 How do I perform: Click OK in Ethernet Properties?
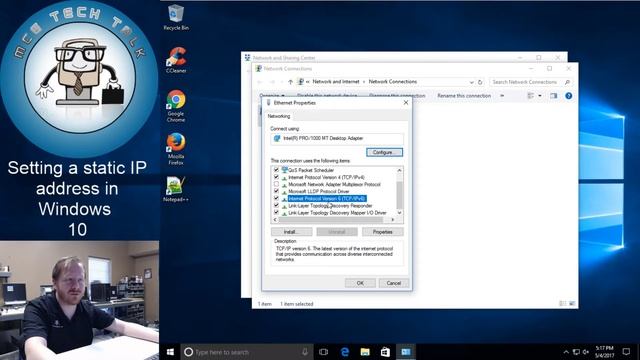(360, 283)
